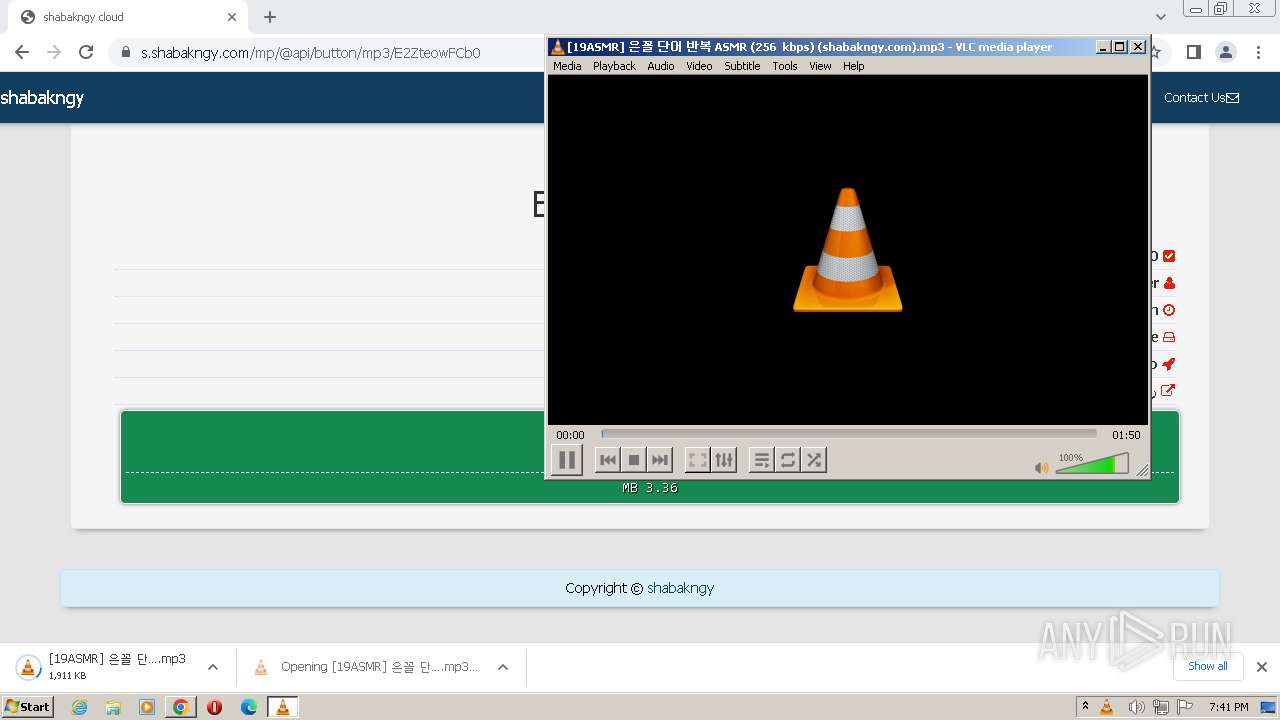Open Chrome profile avatar button
This screenshot has height=720, width=1280.
click(x=1225, y=52)
